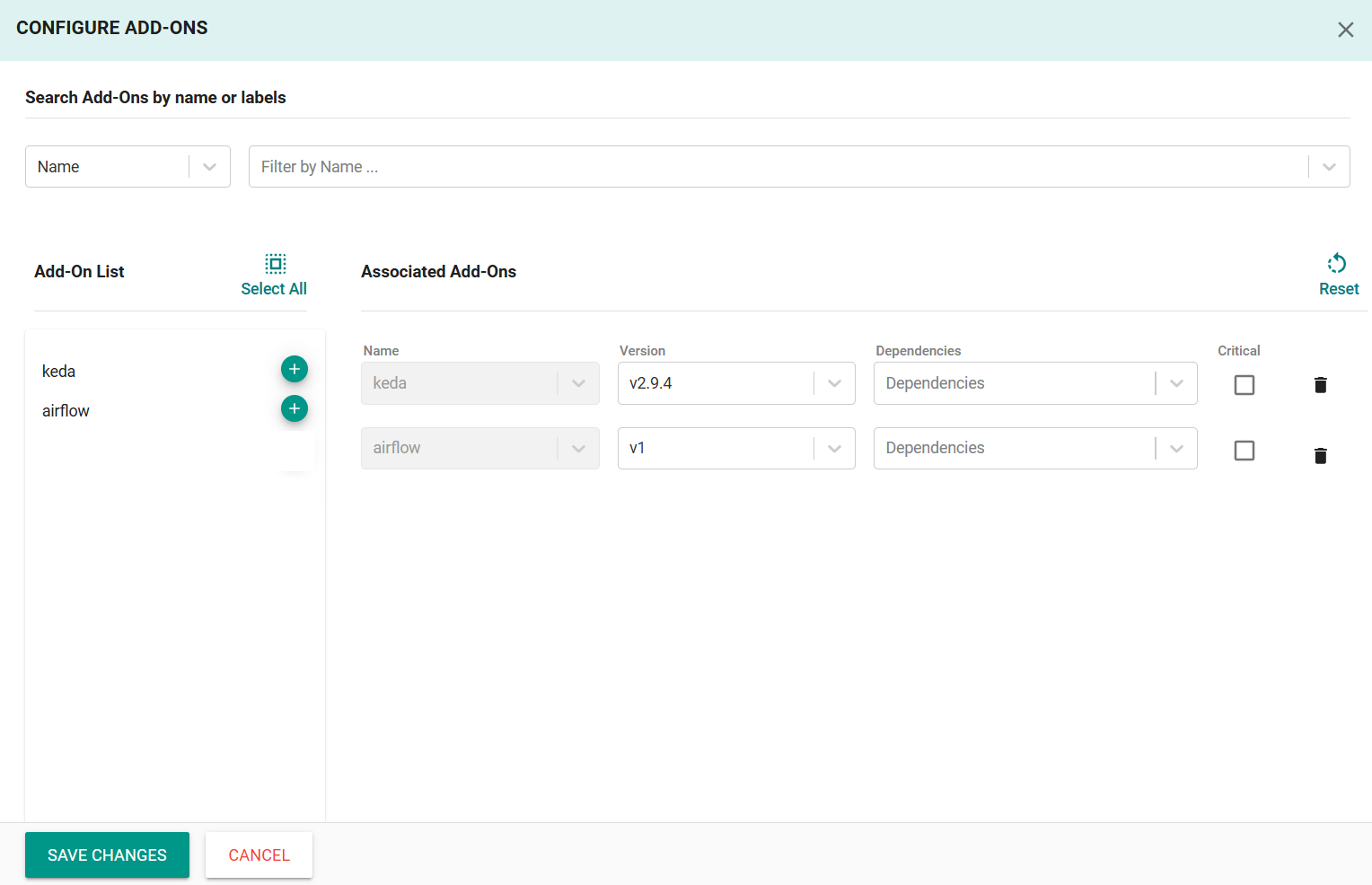Open airflow version v1 dropdown
This screenshot has height=885, width=1372.
pos(736,448)
